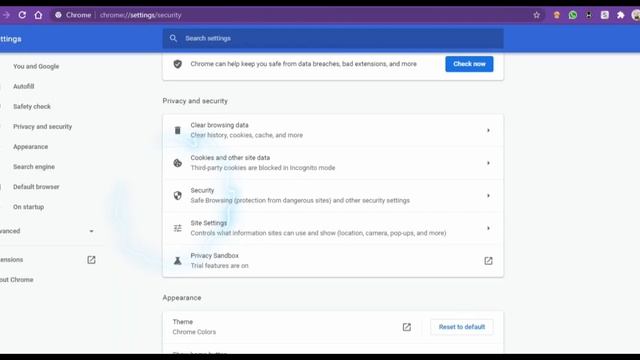Bookmark this page with the star icon
The image size is (640, 360).
536,15
